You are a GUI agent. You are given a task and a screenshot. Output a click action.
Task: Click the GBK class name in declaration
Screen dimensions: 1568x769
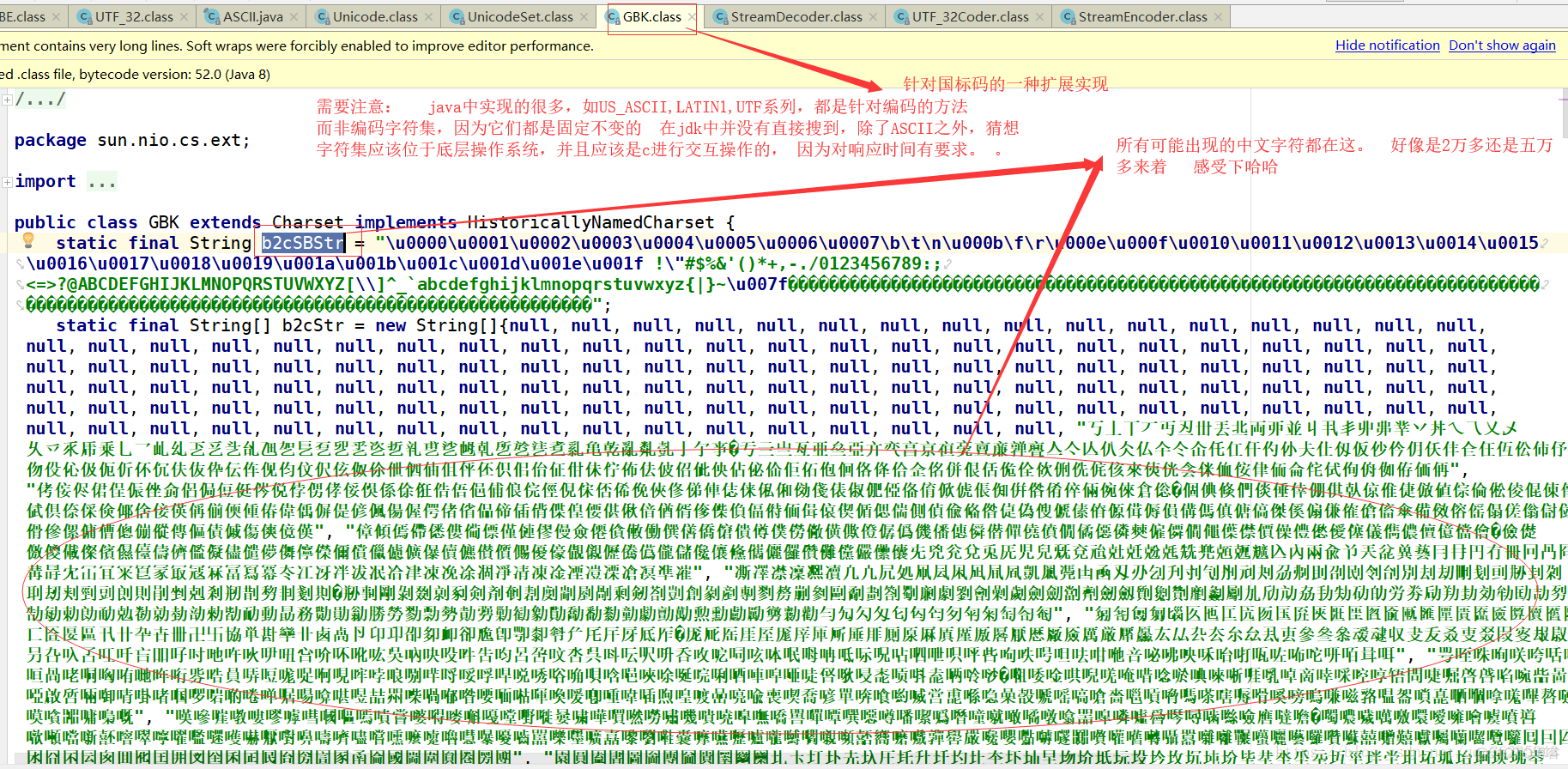point(164,222)
